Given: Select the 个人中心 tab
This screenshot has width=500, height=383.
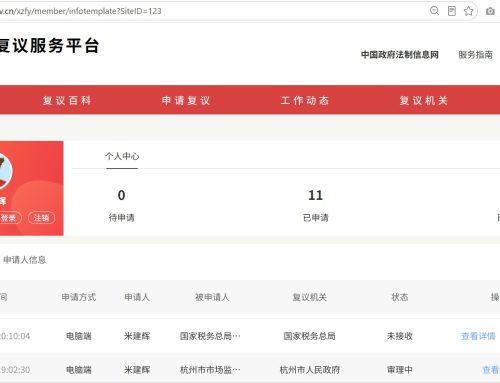Looking at the screenshot, I should tap(122, 156).
